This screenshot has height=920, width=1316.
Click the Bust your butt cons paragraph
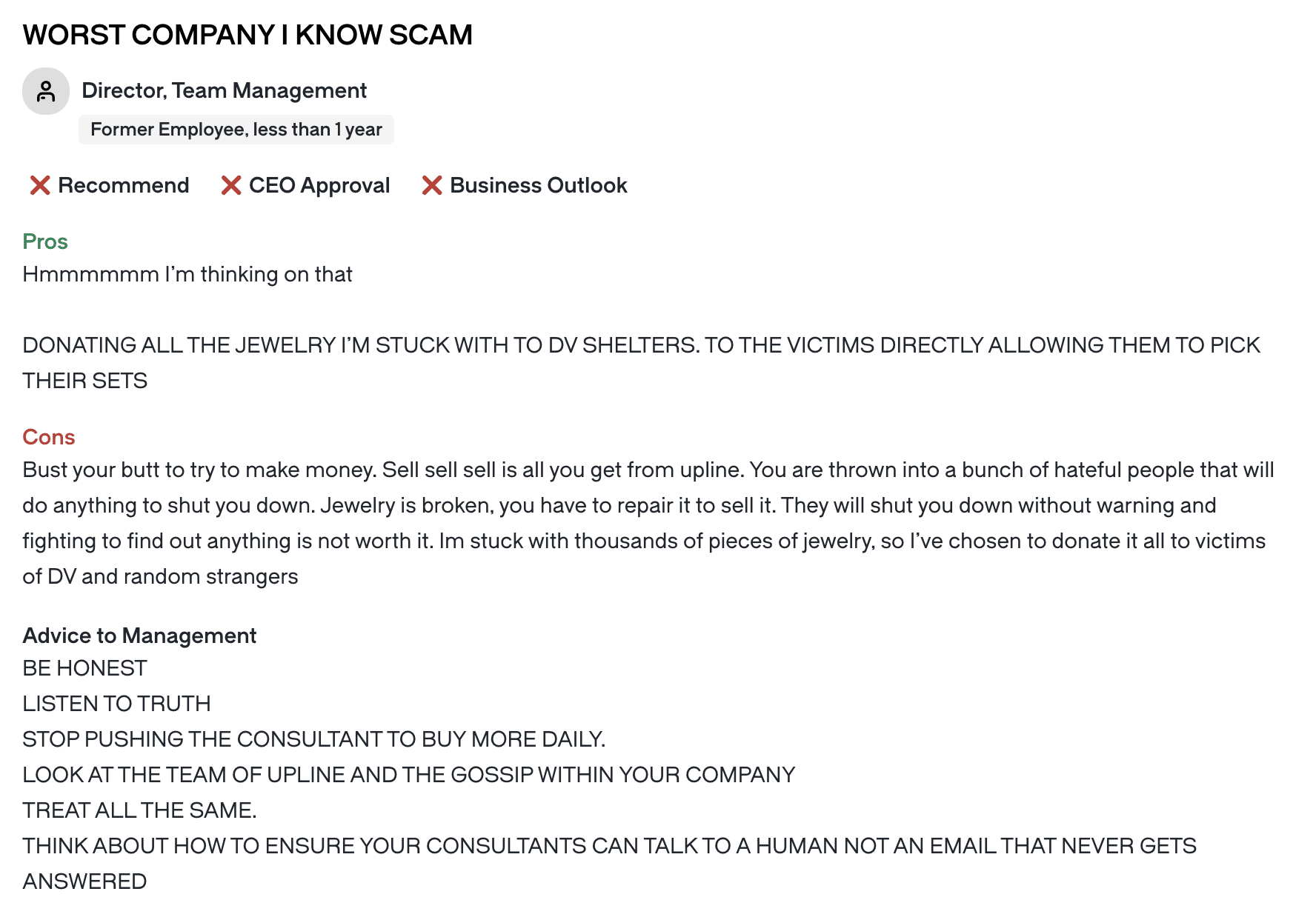[648, 523]
